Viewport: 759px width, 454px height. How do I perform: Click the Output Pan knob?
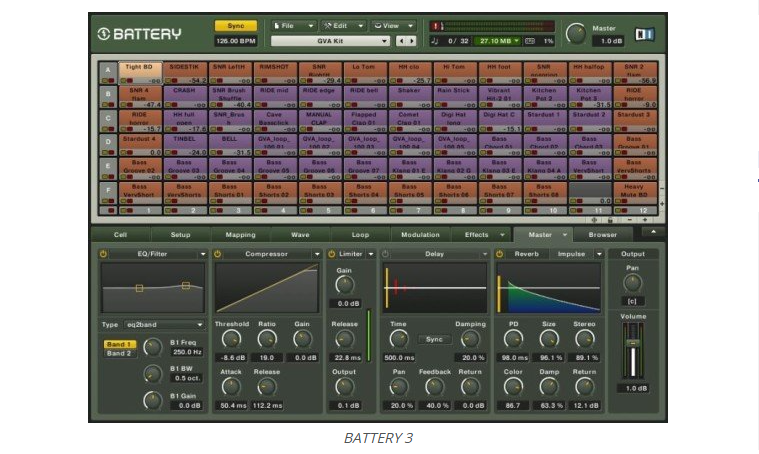pyautogui.click(x=632, y=283)
